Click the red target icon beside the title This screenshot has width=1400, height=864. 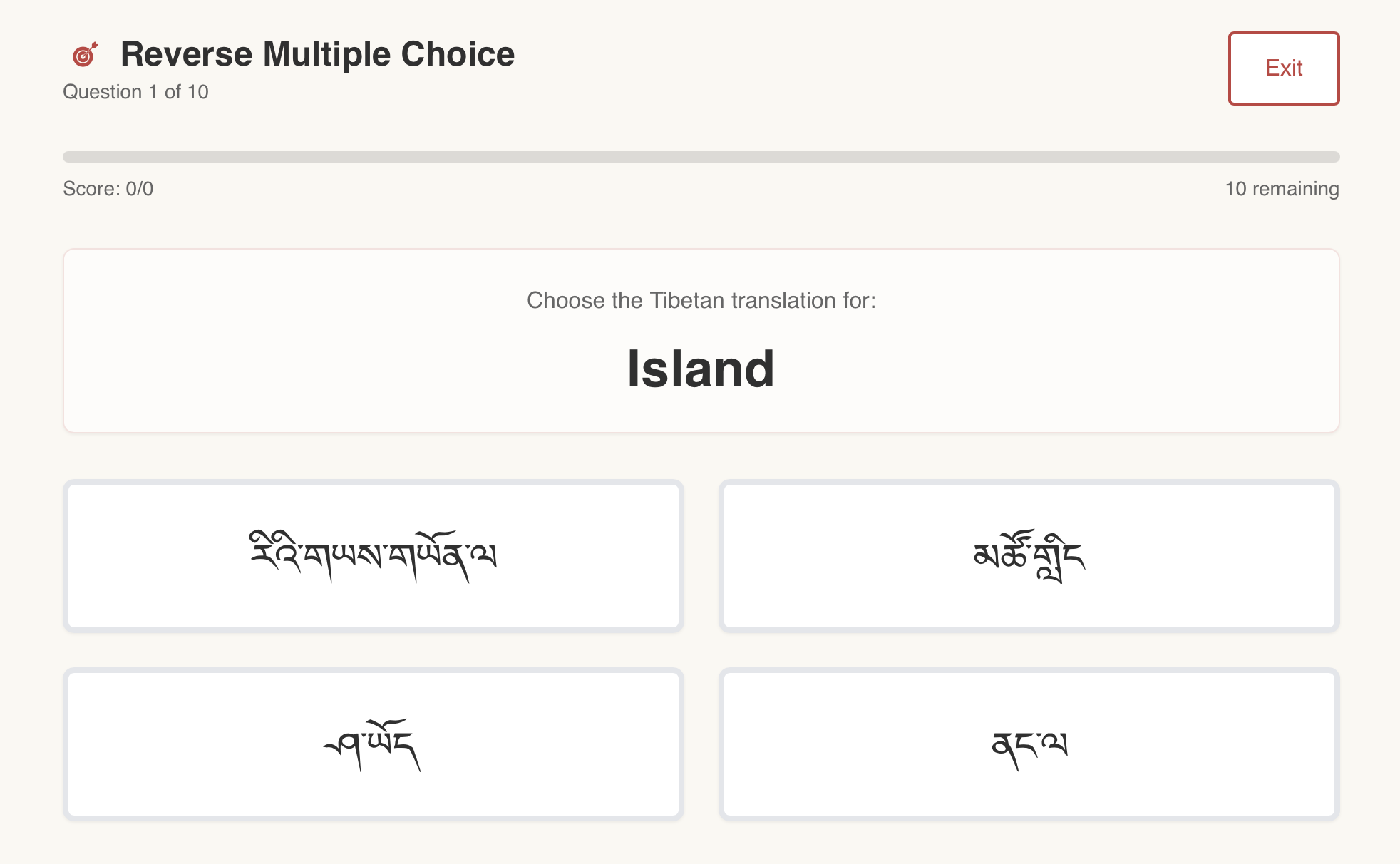(85, 55)
